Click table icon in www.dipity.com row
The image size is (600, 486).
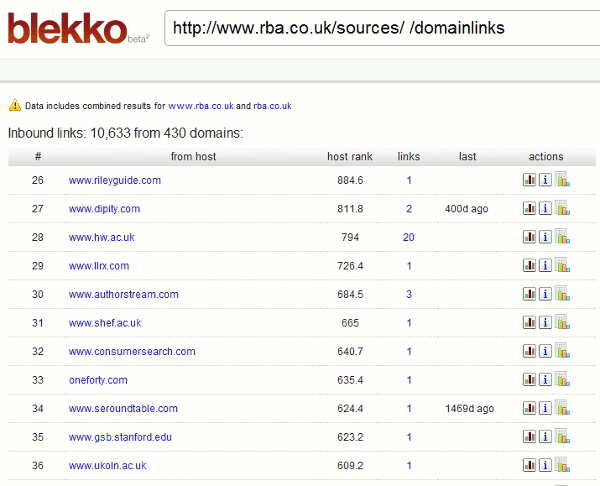click(562, 207)
